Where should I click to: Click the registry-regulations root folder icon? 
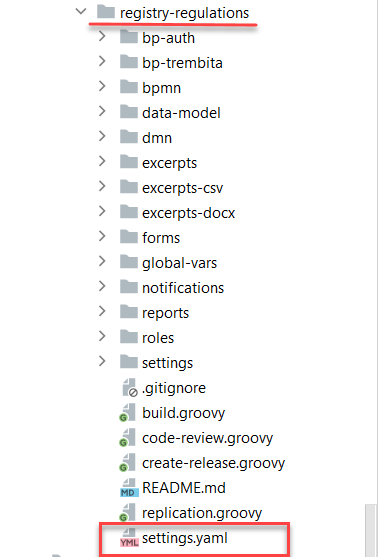tap(106, 12)
